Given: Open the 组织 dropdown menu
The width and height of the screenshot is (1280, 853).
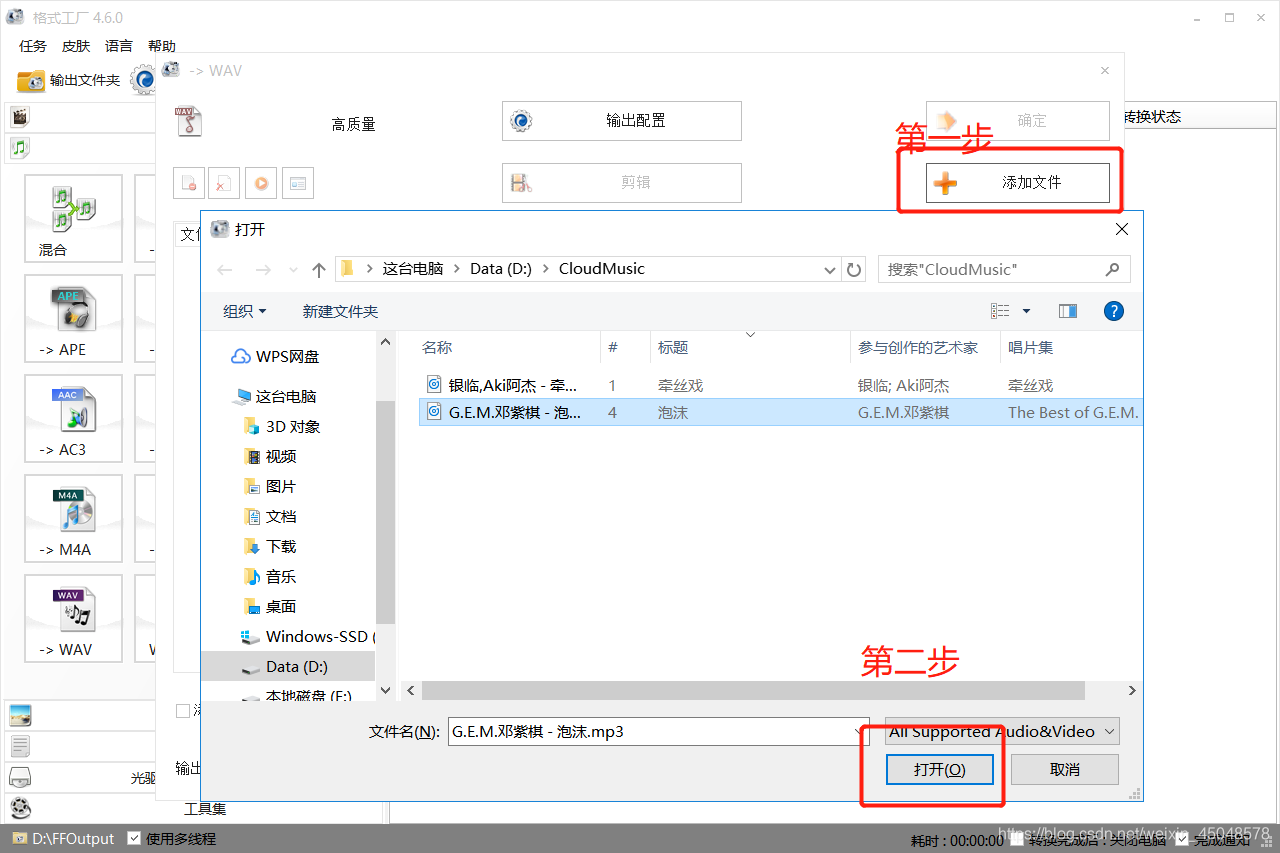Looking at the screenshot, I should click(245, 311).
